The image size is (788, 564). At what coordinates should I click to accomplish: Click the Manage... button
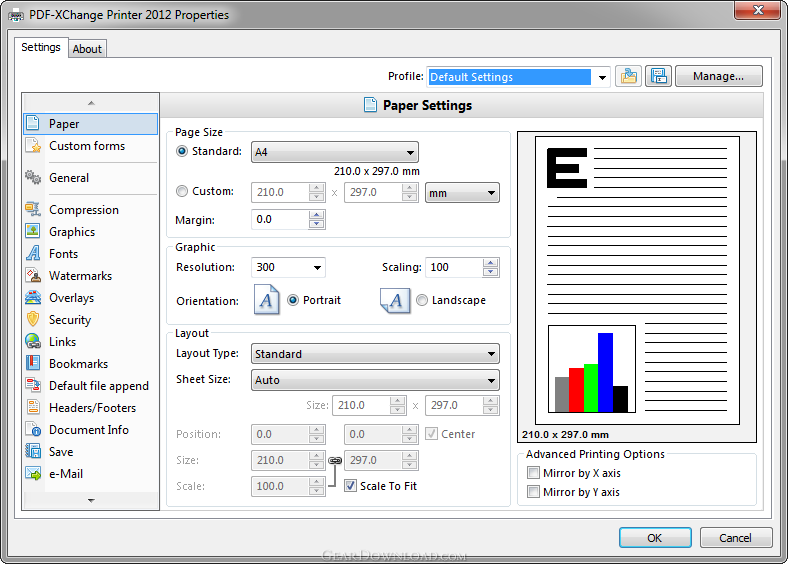[719, 76]
